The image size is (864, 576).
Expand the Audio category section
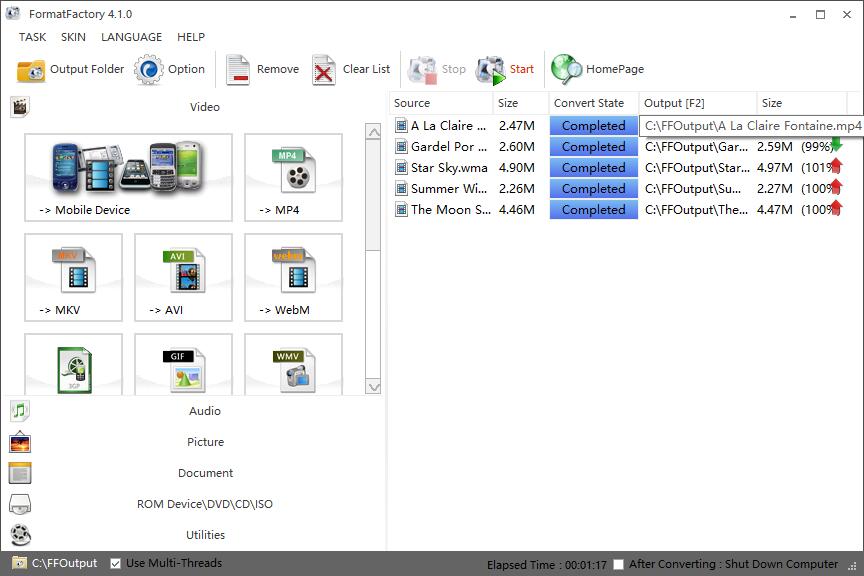204,411
